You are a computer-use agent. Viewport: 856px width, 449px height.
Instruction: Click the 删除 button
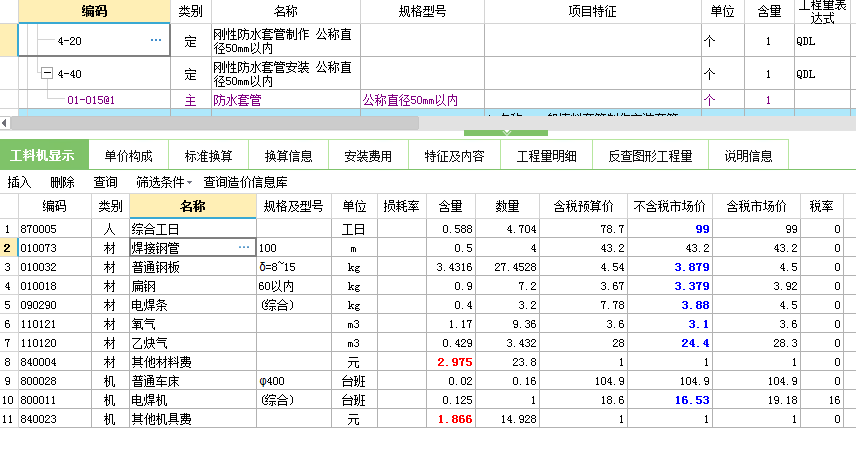coord(62,182)
